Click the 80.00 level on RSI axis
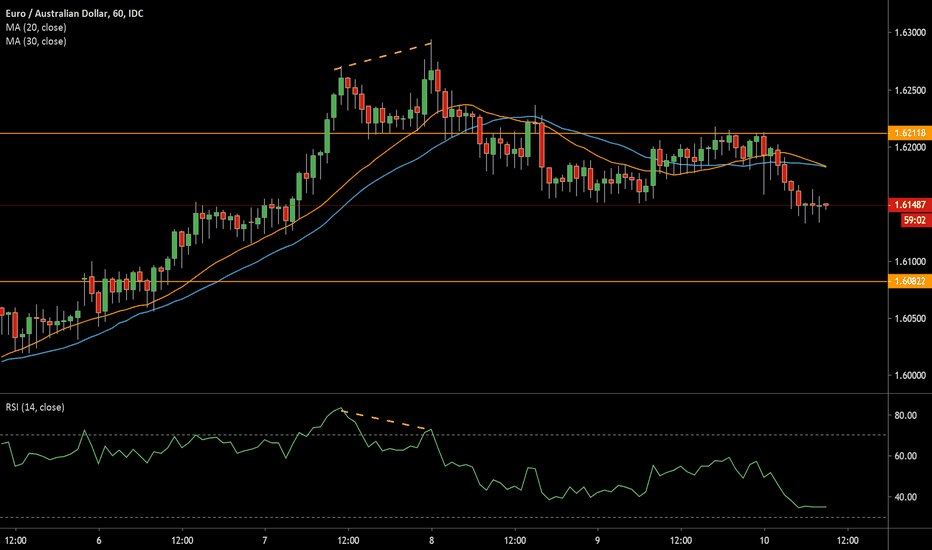The width and height of the screenshot is (932, 550). (905, 414)
